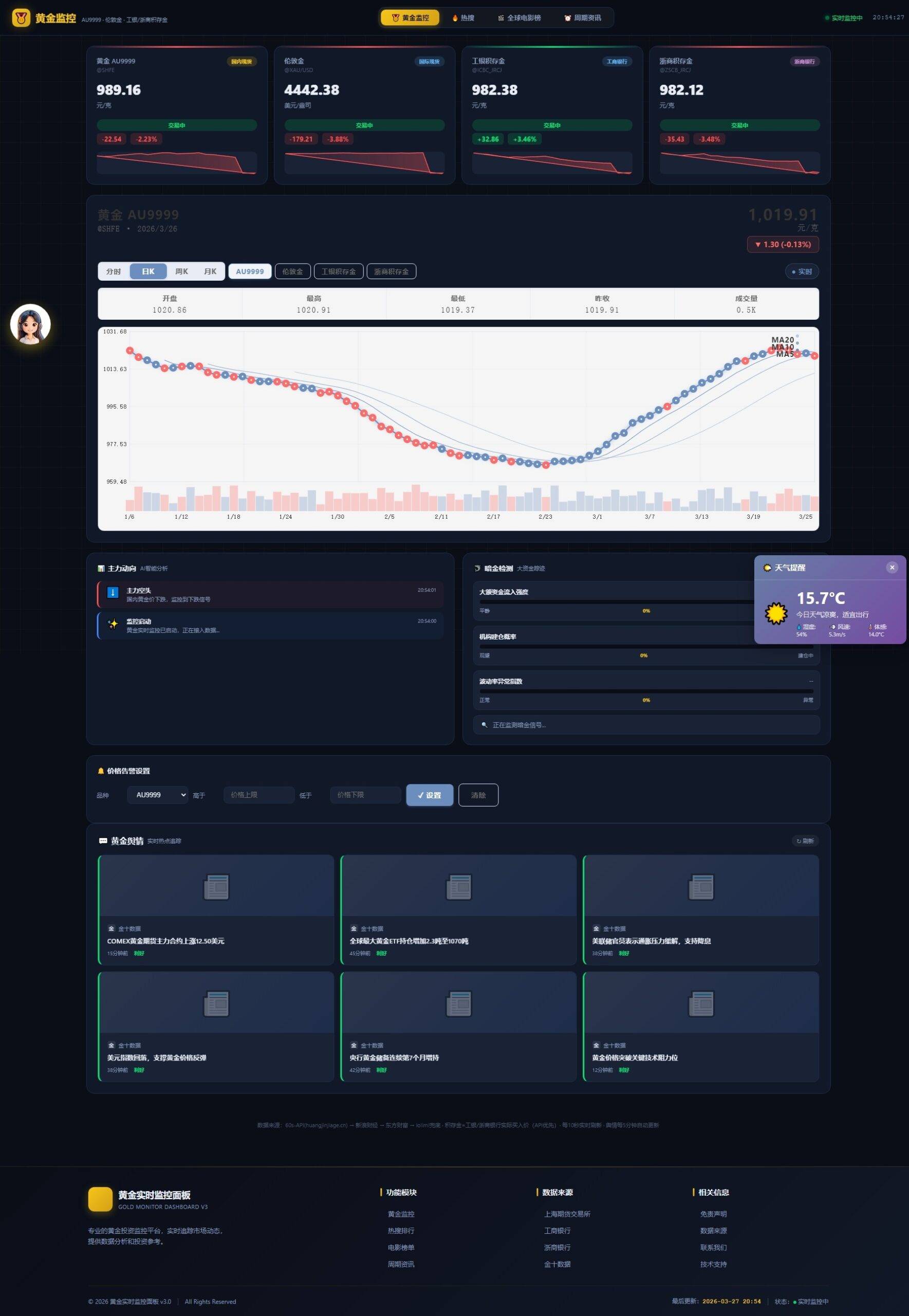Switch chart to 分时 view

pos(114,272)
